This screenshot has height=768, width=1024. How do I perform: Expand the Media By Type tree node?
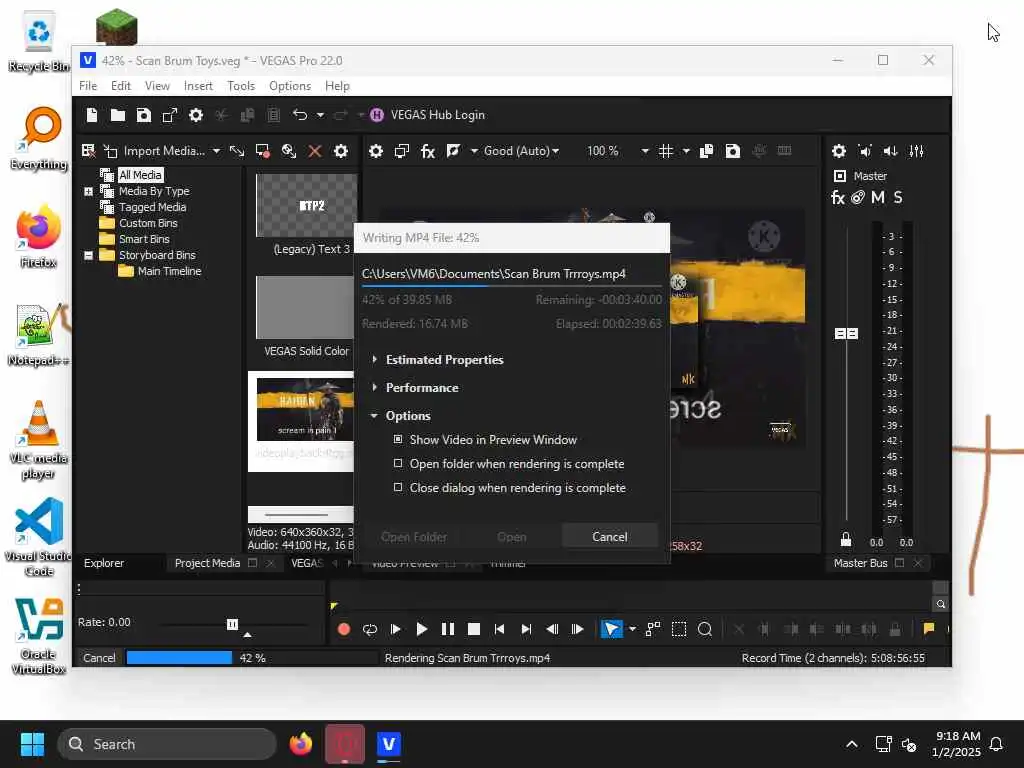point(88,191)
